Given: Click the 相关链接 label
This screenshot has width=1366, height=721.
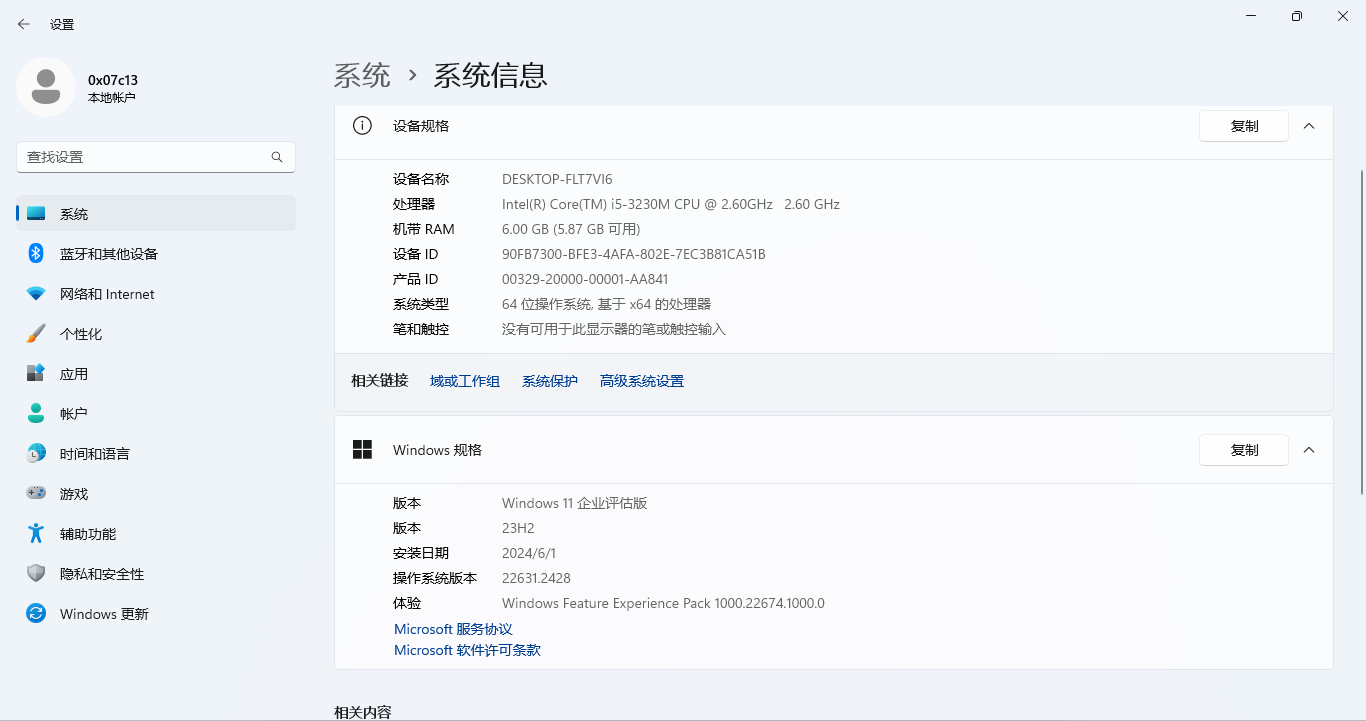Looking at the screenshot, I should pos(380,381).
